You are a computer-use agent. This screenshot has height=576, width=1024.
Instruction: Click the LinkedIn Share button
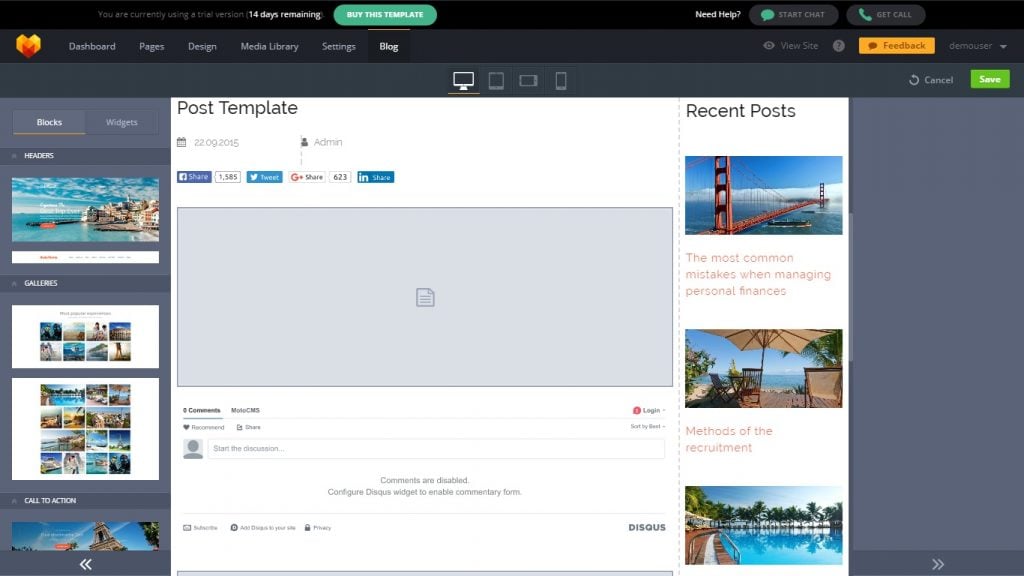(376, 177)
